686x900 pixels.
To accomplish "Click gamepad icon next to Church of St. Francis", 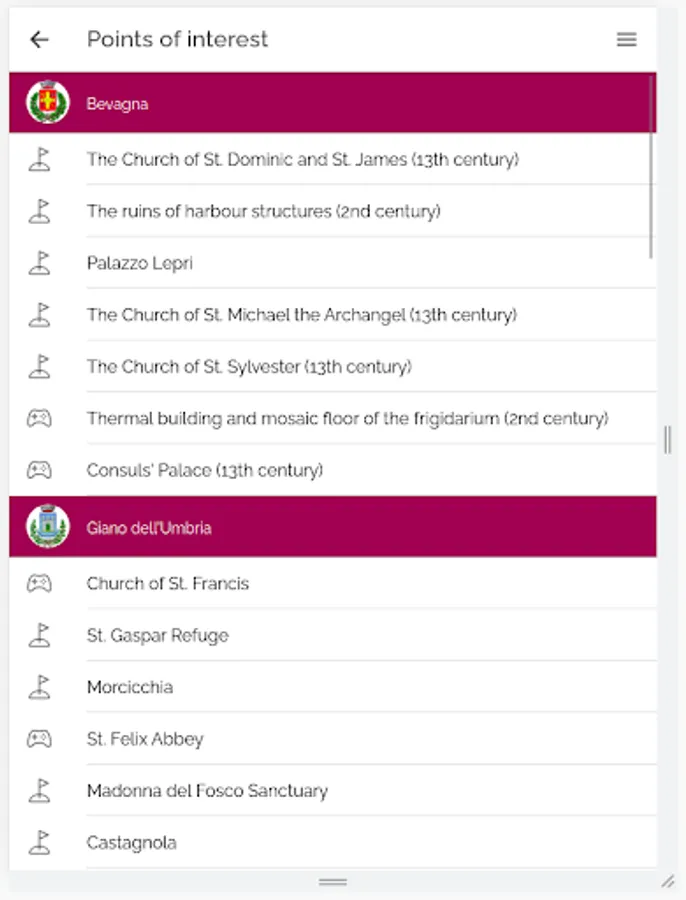I will point(39,583).
